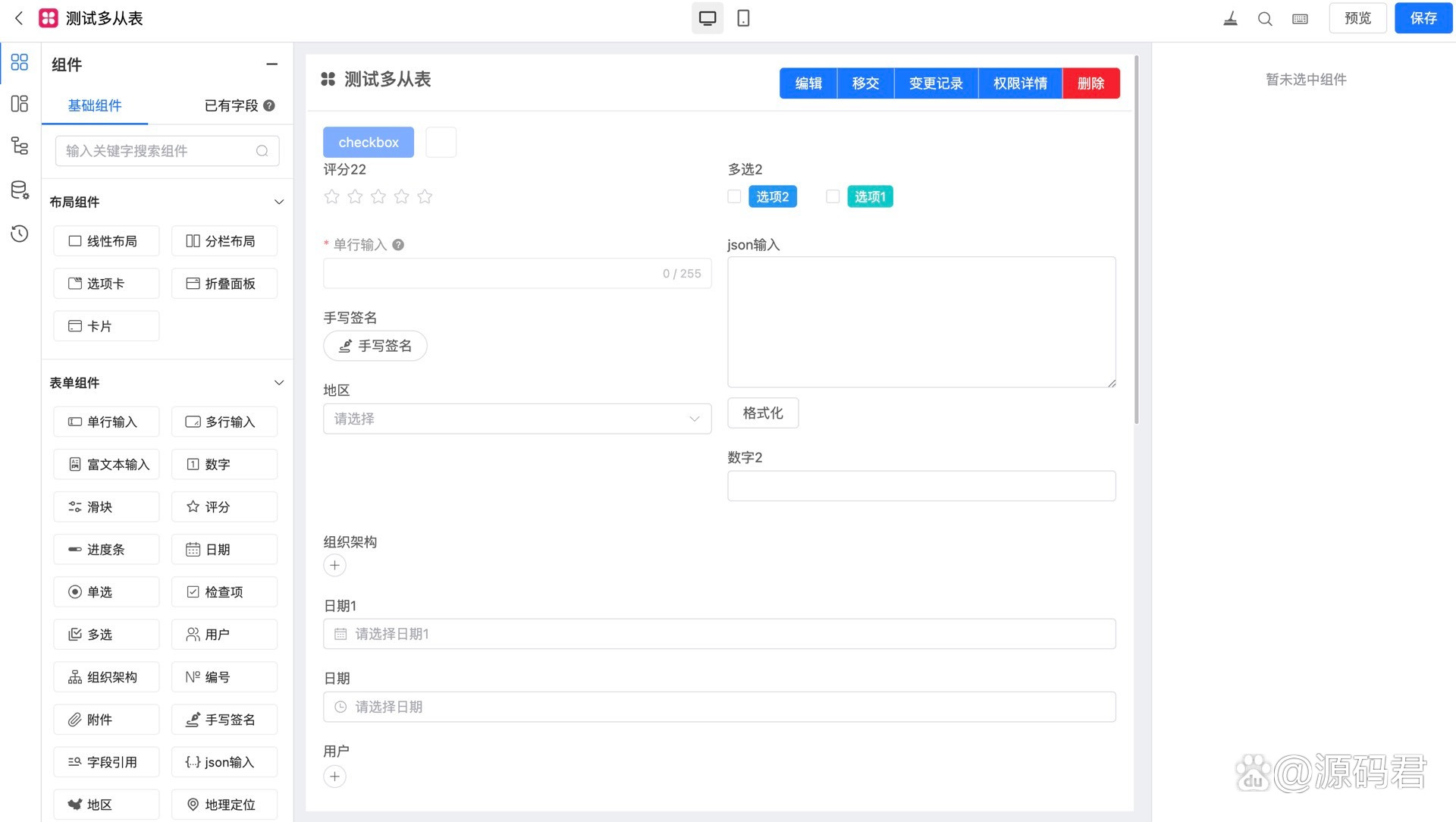Viewport: 1456px width, 822px height.
Task: Add the 附件 attachment component
Action: tap(106, 720)
